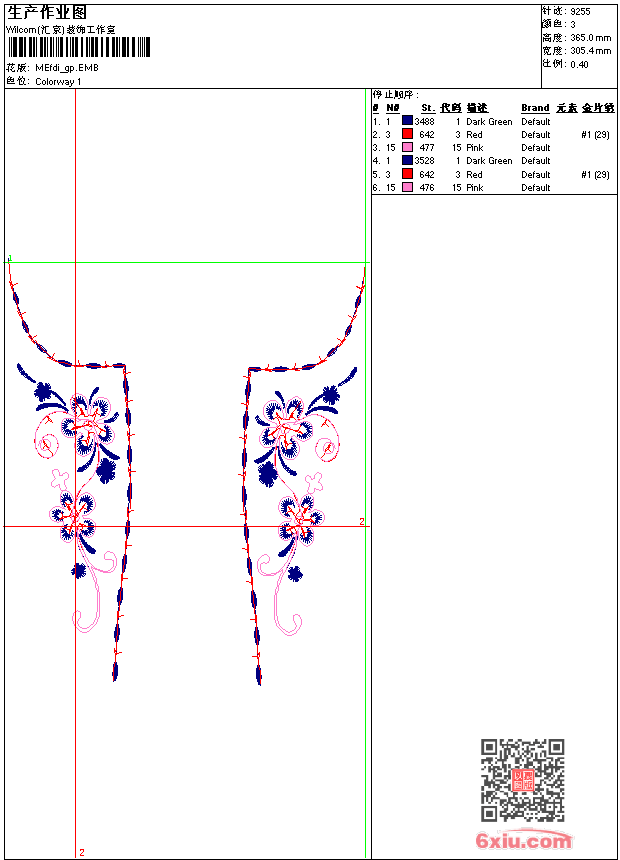The height and width of the screenshot is (860, 620).
Task: Click the red marker '2' on the horizontal guide
Action: click(x=362, y=521)
